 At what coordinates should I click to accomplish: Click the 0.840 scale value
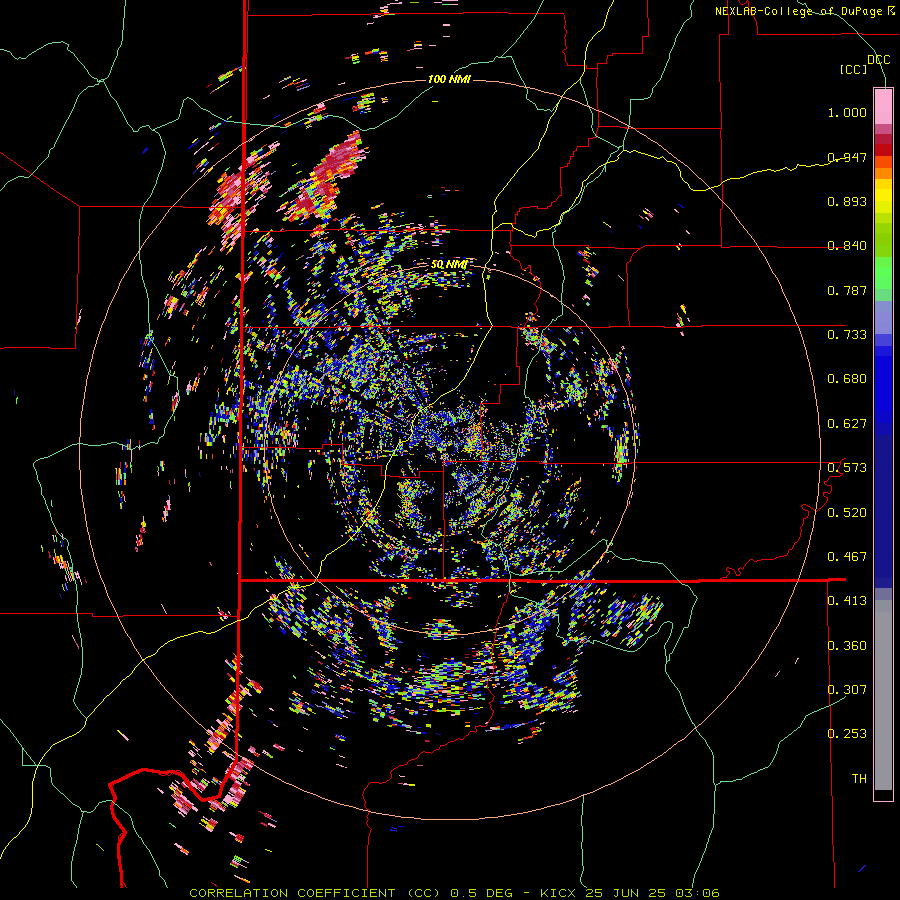(847, 246)
